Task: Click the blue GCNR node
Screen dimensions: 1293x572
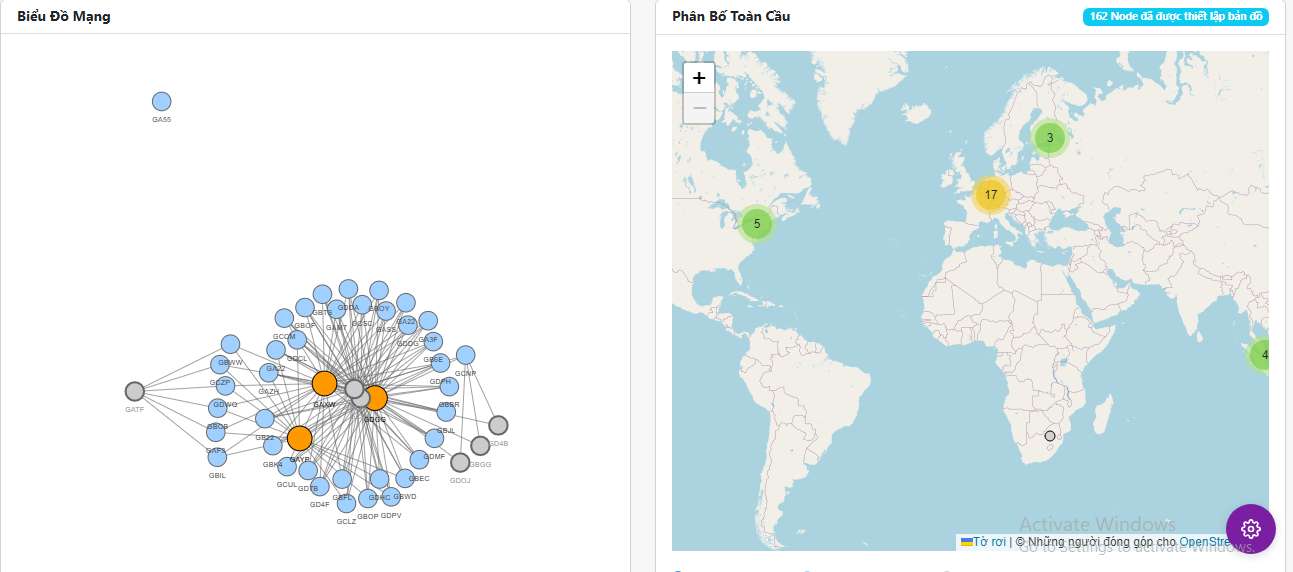Action: point(465,355)
